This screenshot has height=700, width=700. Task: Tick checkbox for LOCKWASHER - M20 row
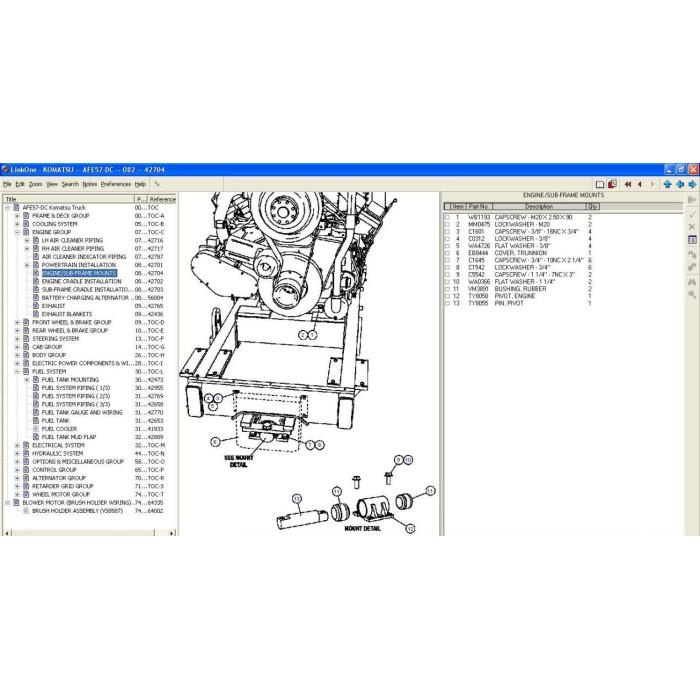pyautogui.click(x=447, y=225)
